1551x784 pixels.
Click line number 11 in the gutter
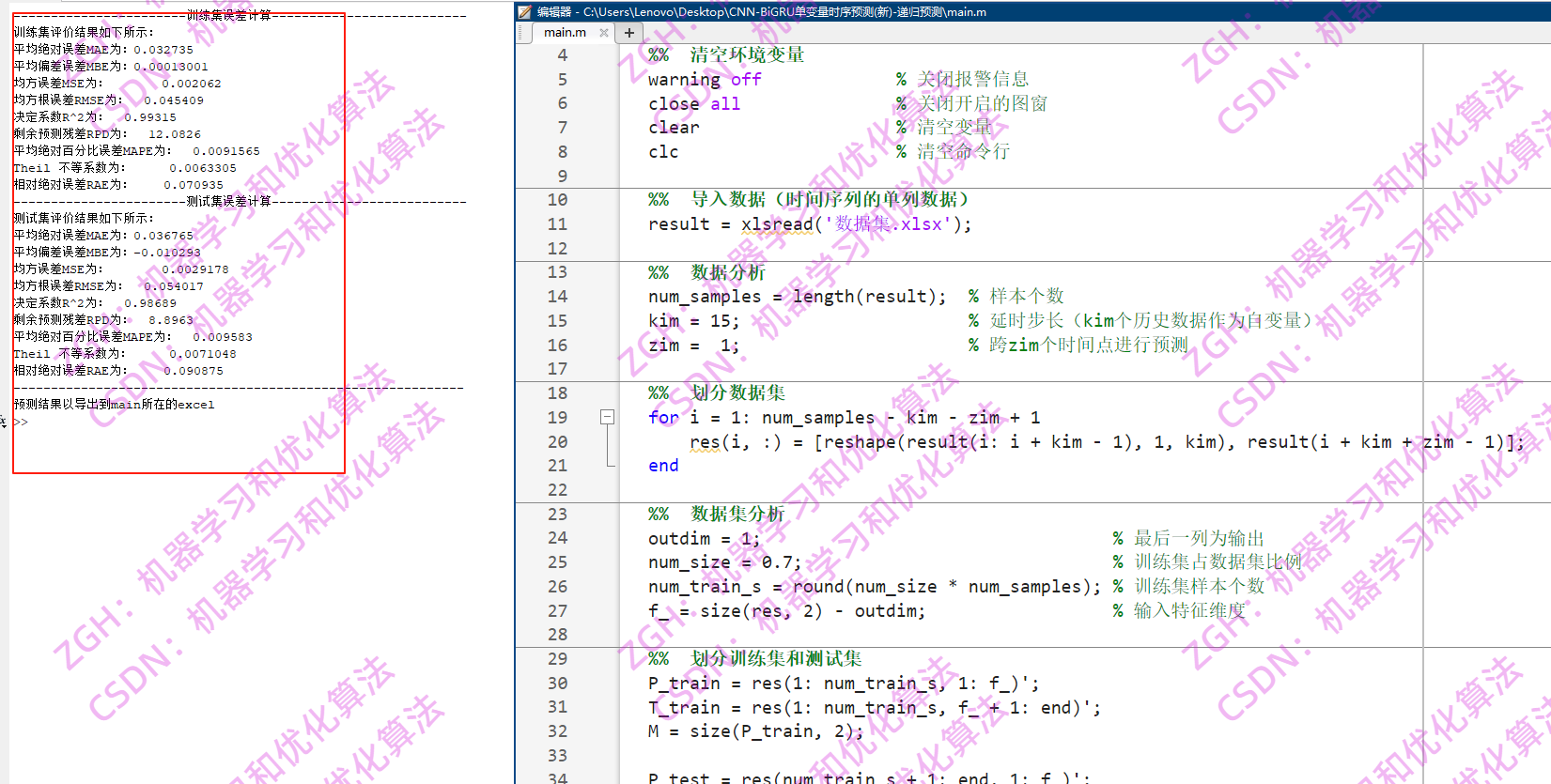557,224
